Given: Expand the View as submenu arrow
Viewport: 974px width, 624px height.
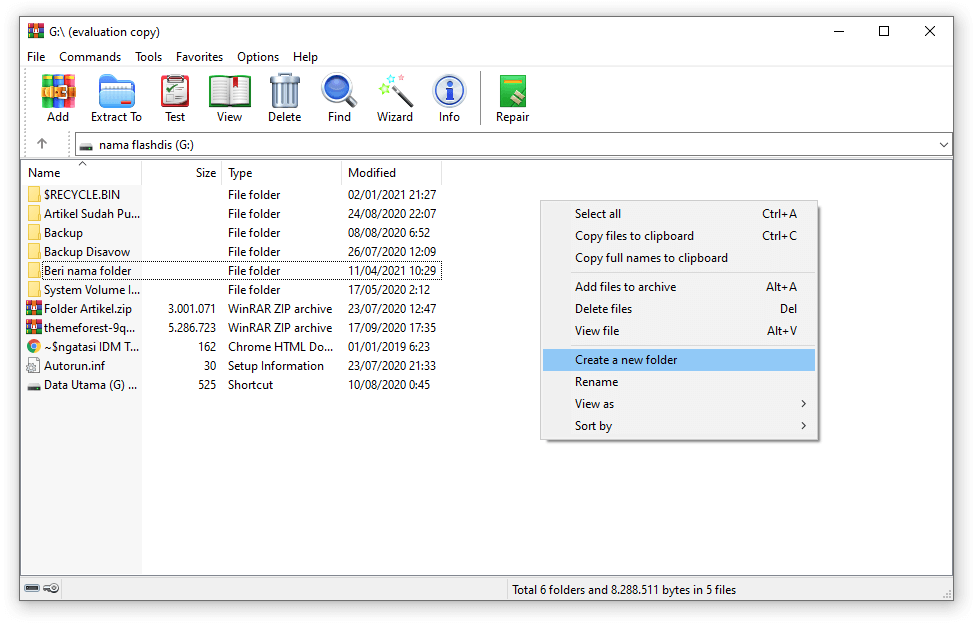Looking at the screenshot, I should tap(803, 404).
